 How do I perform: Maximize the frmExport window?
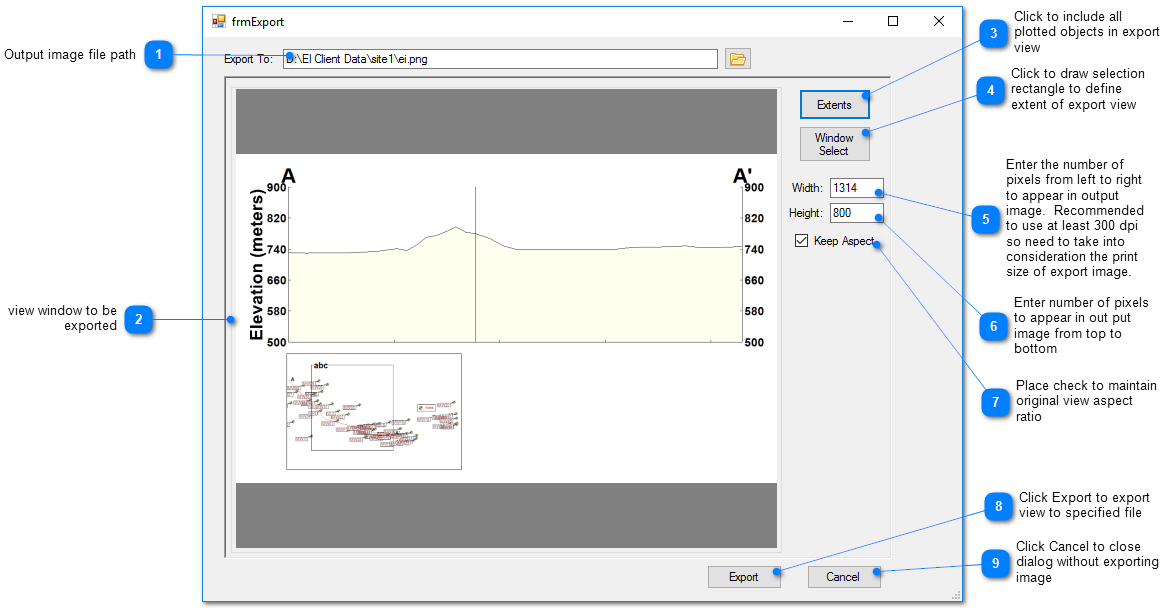(893, 21)
